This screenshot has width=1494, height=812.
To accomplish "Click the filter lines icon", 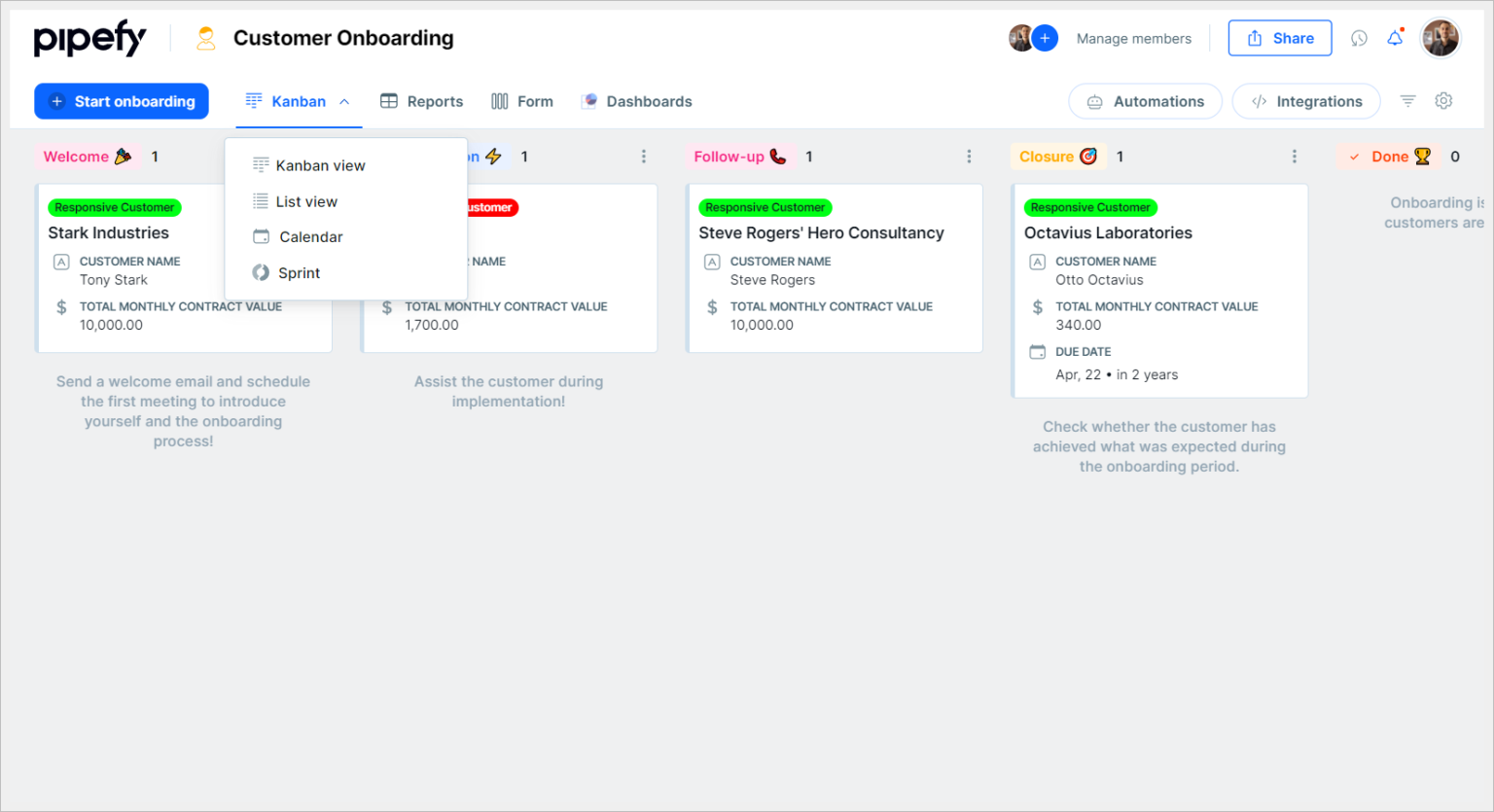I will coord(1407,101).
